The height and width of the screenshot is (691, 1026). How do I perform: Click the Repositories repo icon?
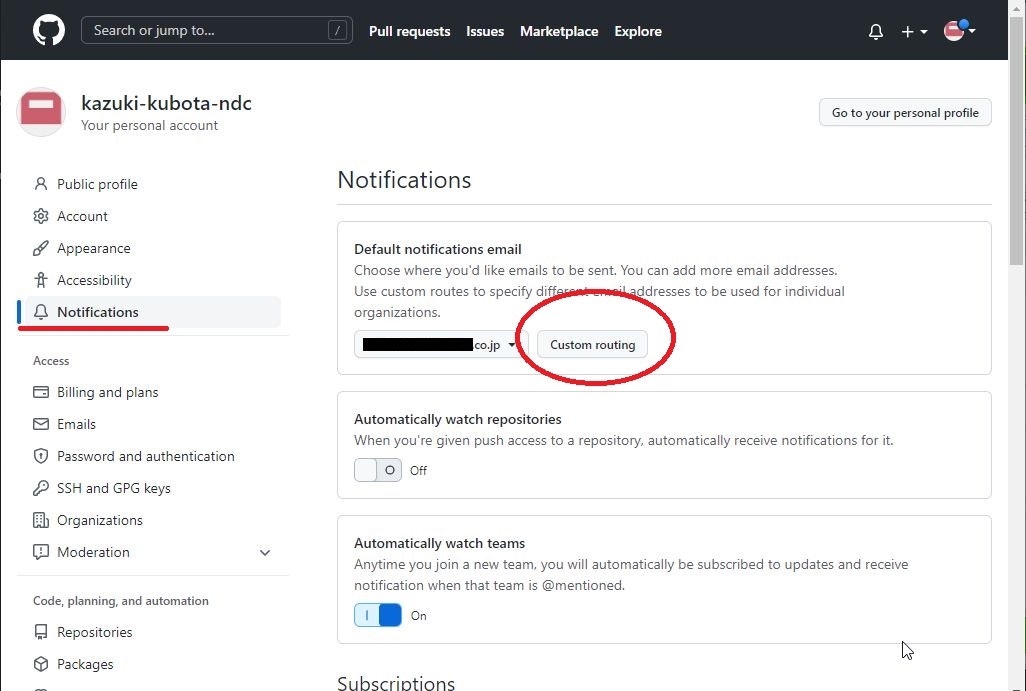pos(41,632)
